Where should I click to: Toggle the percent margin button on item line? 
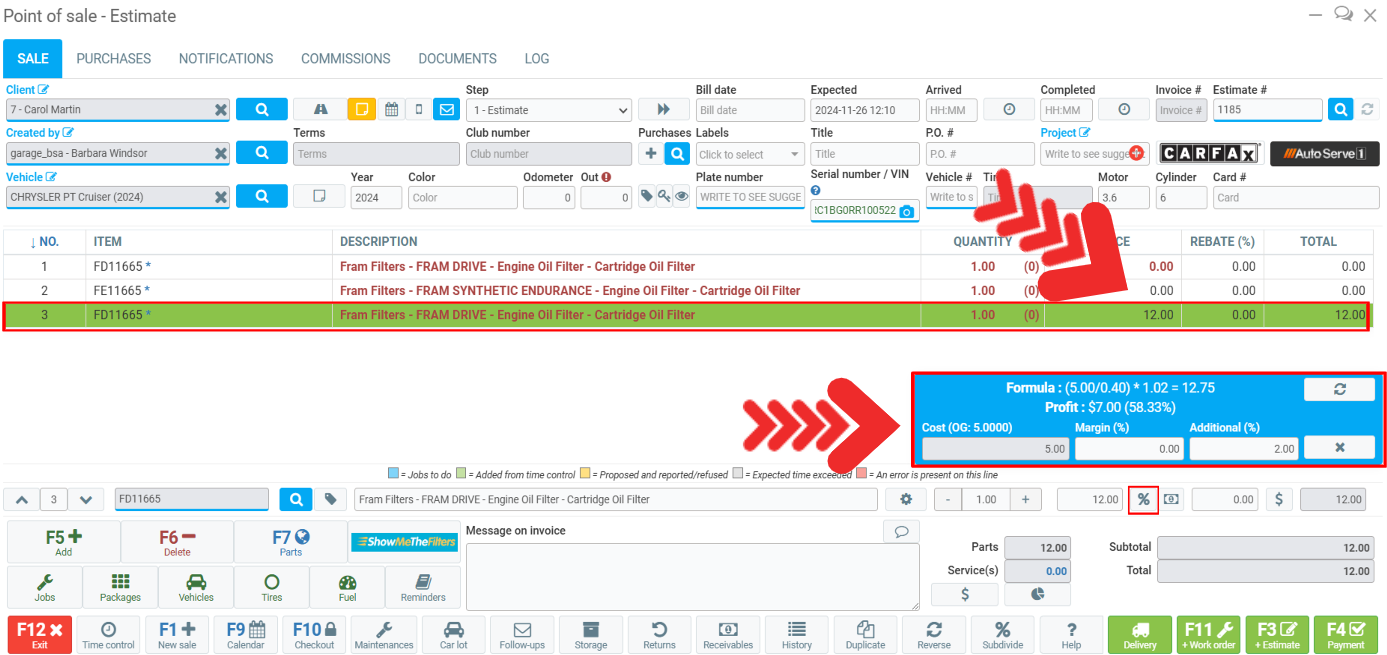[1143, 499]
